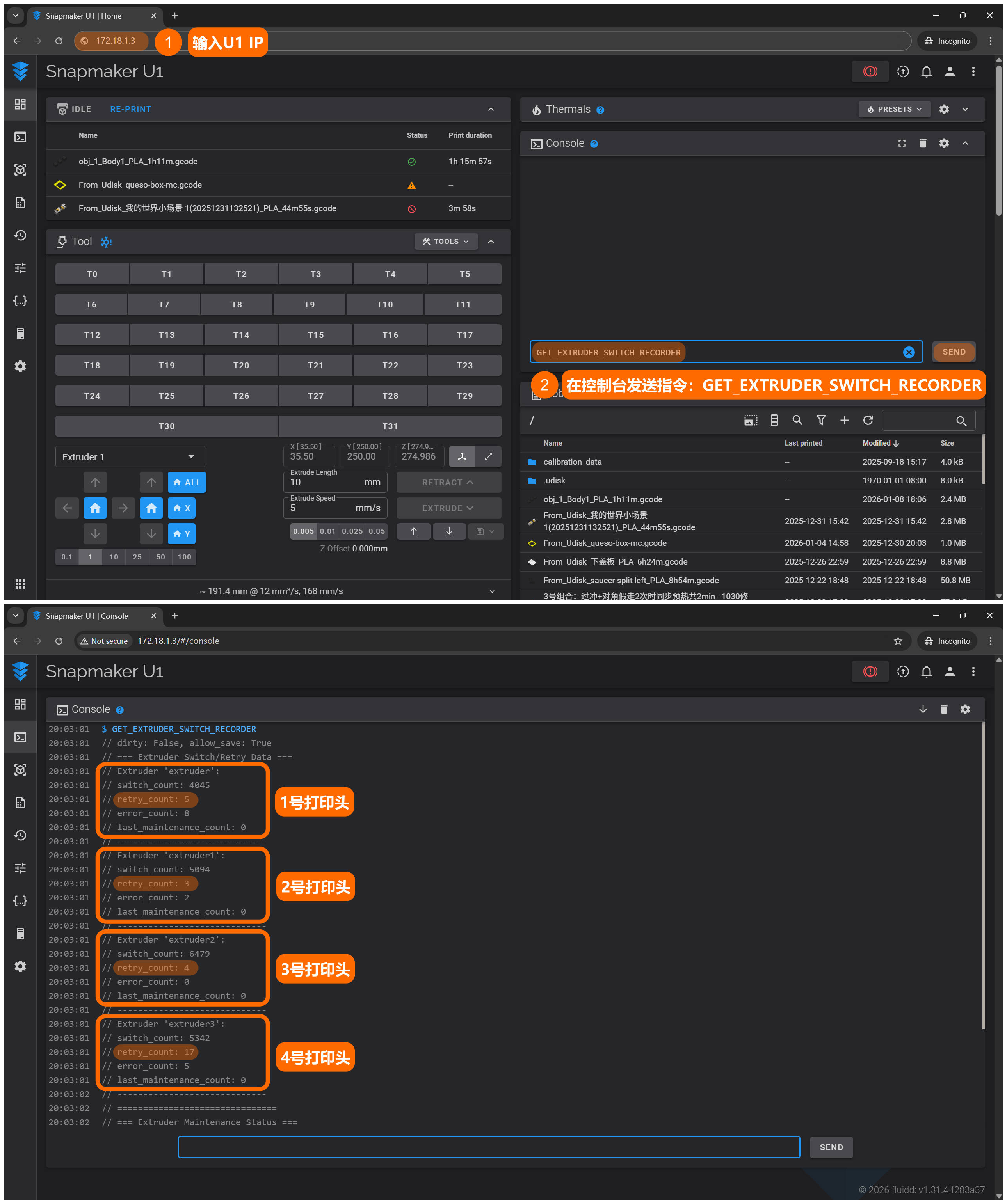The image size is (1007, 1204).
Task: Click the Home ALL axes button
Action: pyautogui.click(x=187, y=482)
